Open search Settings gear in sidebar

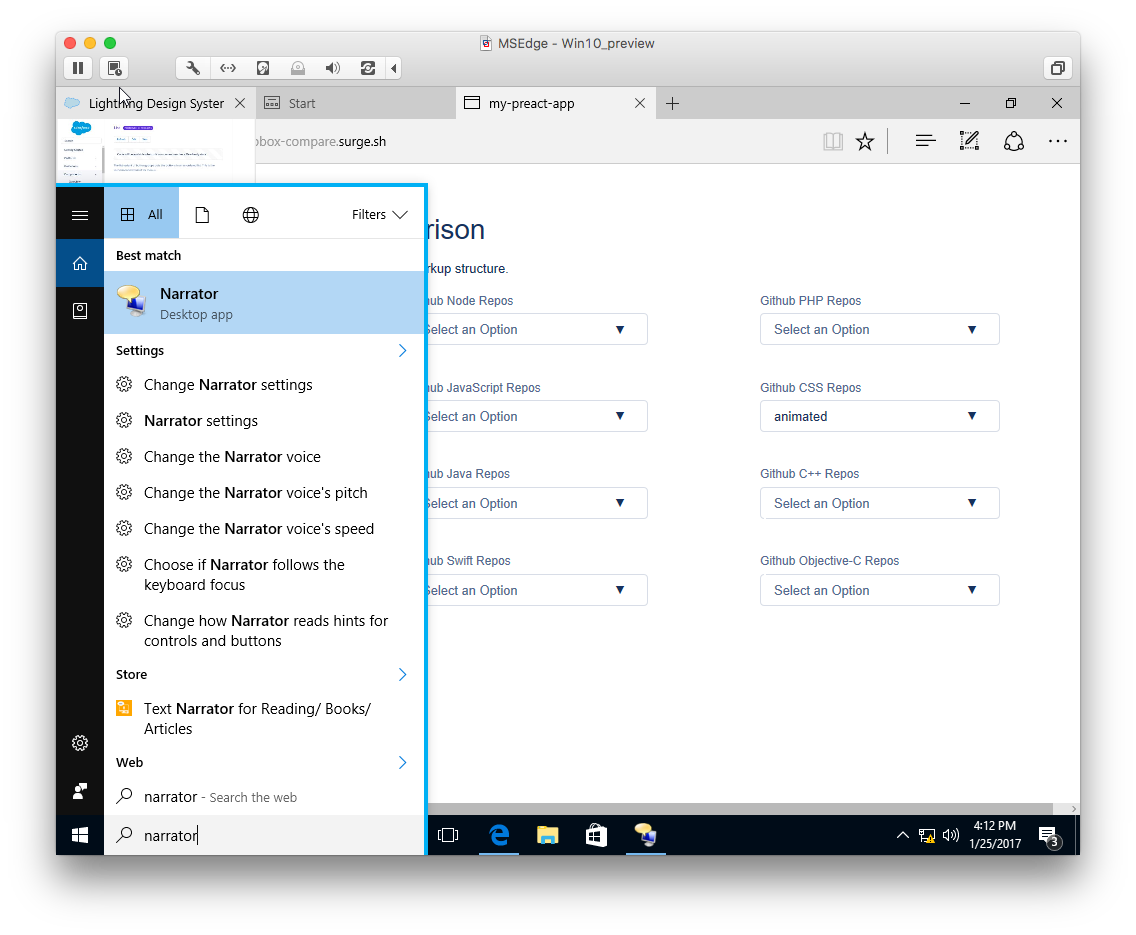[80, 743]
